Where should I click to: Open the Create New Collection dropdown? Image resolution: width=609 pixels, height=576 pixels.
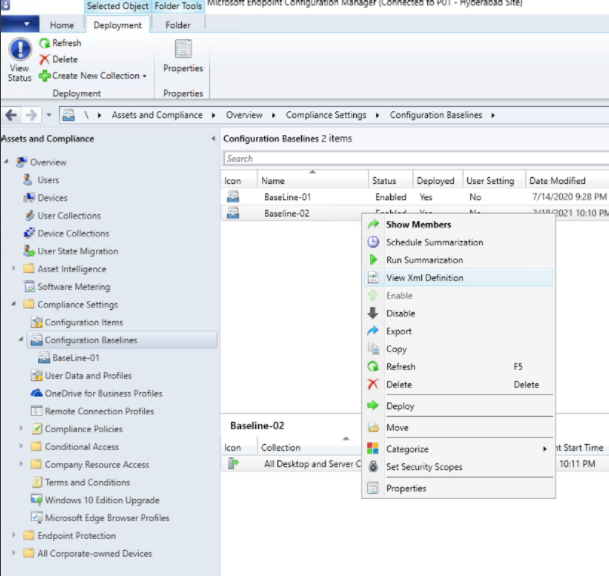[93, 76]
